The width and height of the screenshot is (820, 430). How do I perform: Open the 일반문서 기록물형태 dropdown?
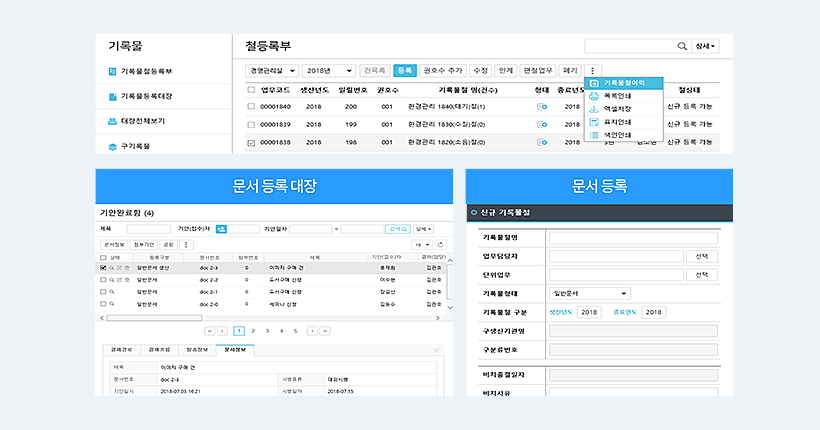(x=590, y=293)
